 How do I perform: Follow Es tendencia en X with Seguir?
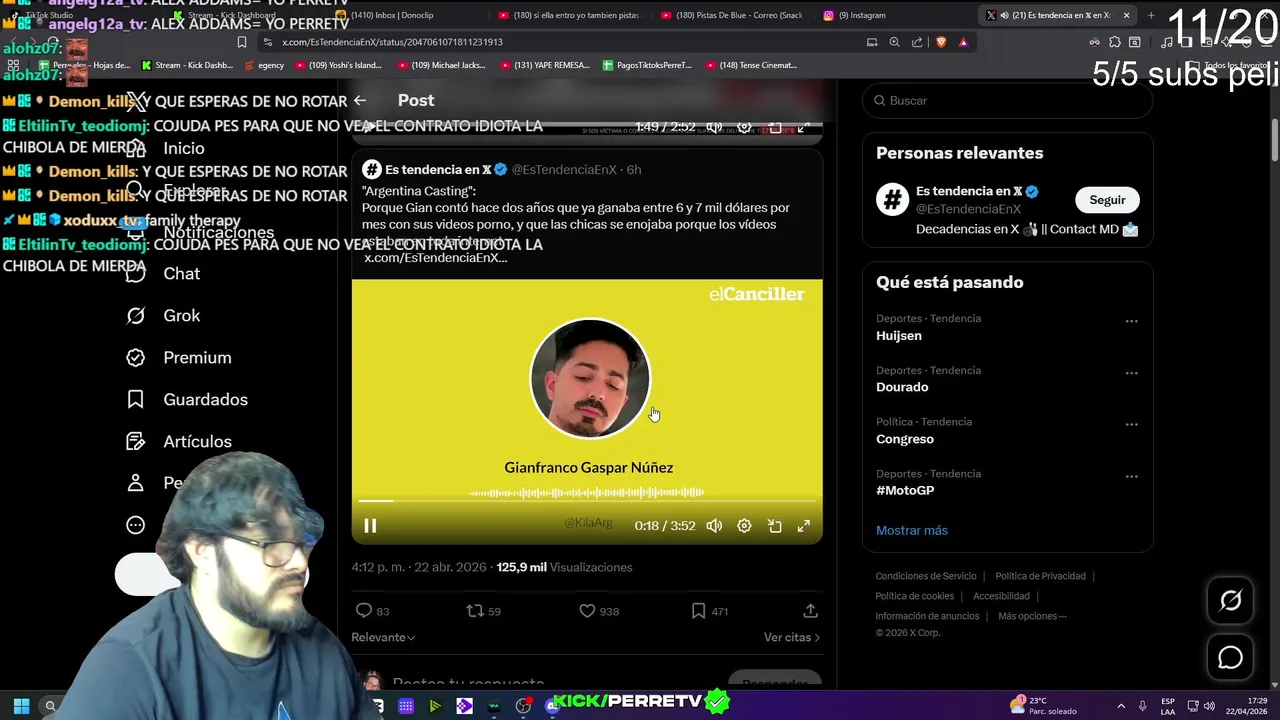[x=1107, y=200]
